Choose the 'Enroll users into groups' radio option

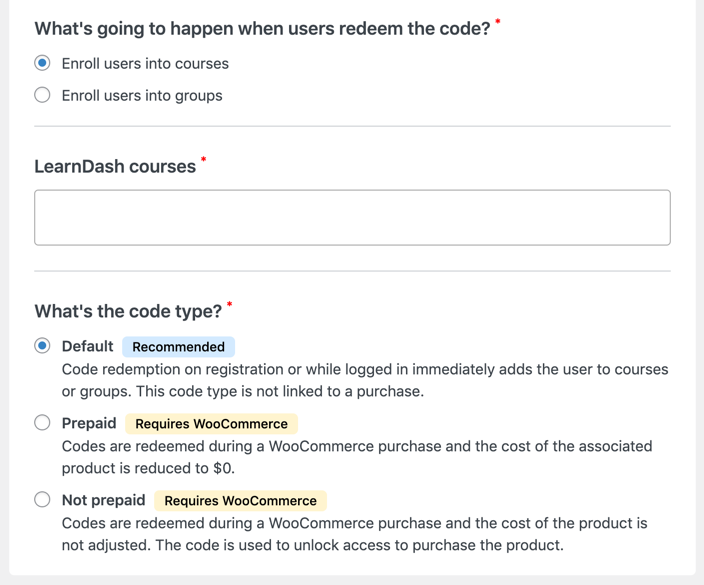(x=42, y=96)
